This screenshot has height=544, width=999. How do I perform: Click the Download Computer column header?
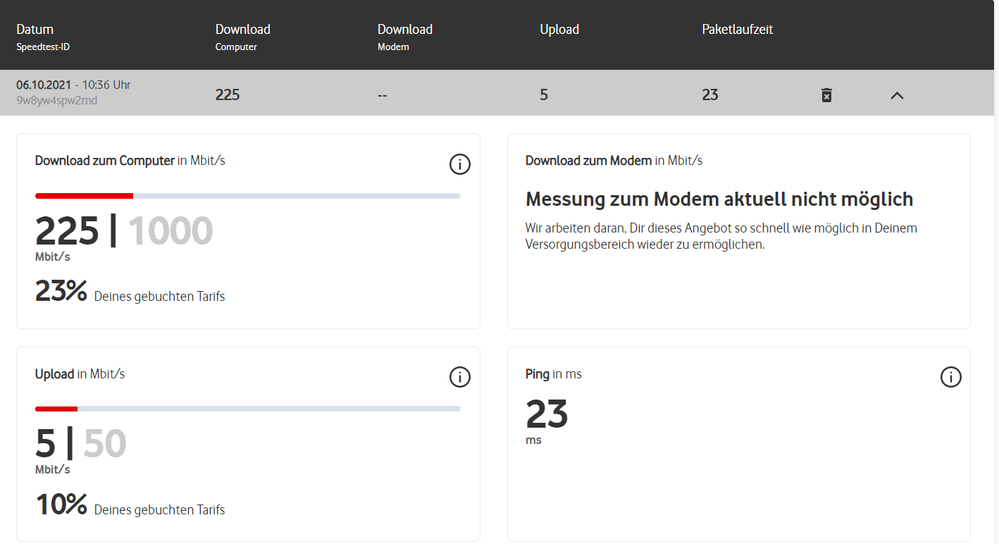(x=243, y=30)
